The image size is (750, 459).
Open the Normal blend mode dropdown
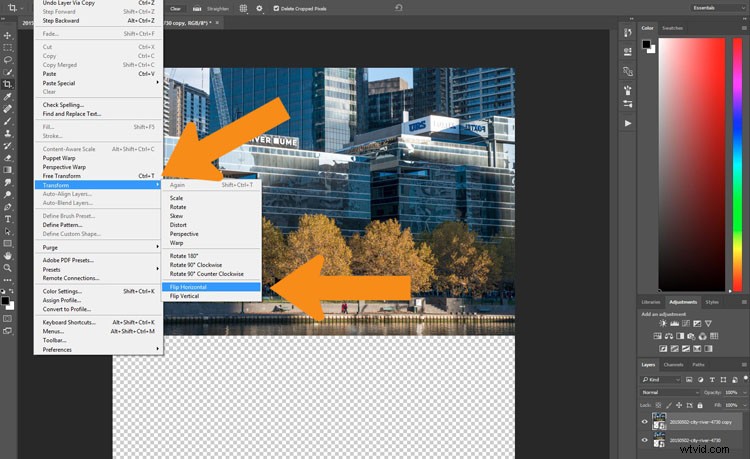click(670, 393)
